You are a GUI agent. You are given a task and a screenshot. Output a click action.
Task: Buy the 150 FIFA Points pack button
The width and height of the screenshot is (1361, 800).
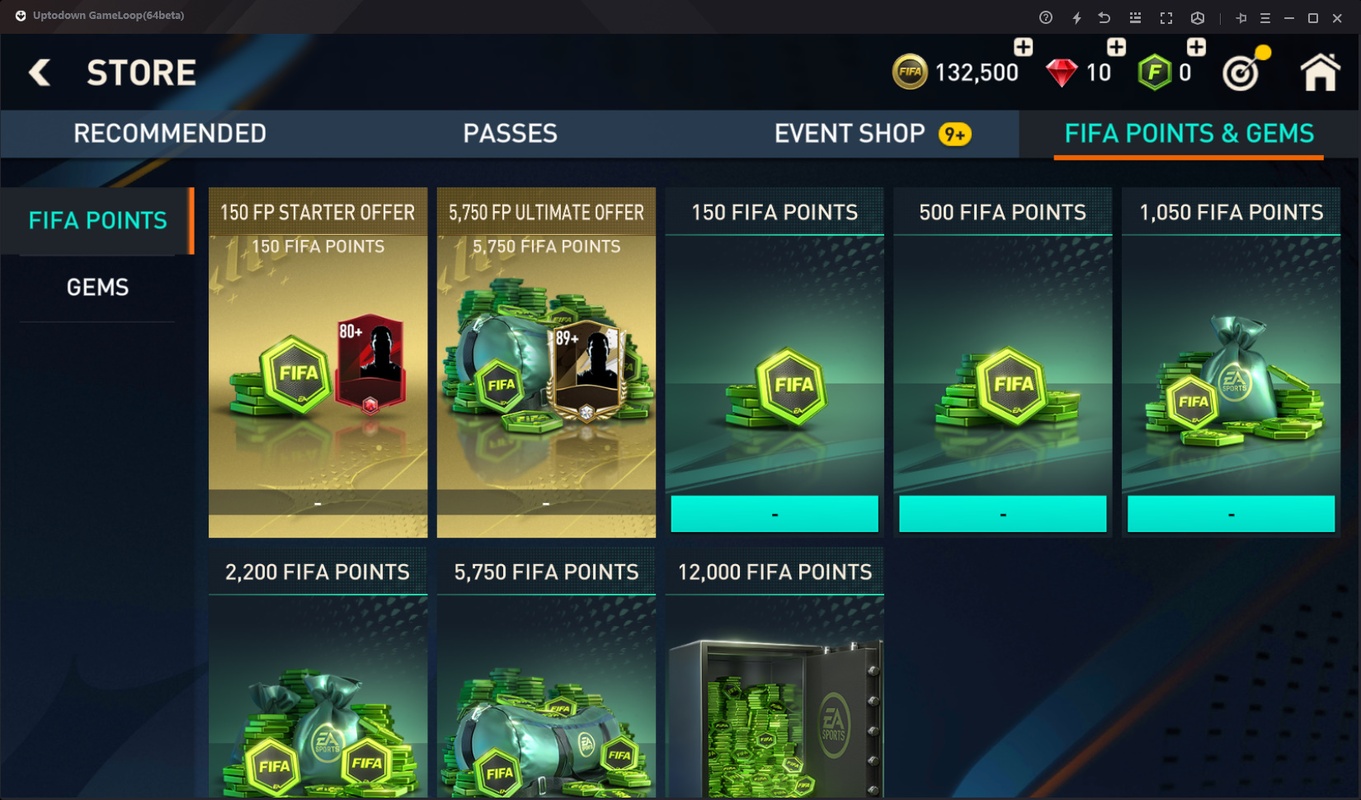[774, 514]
